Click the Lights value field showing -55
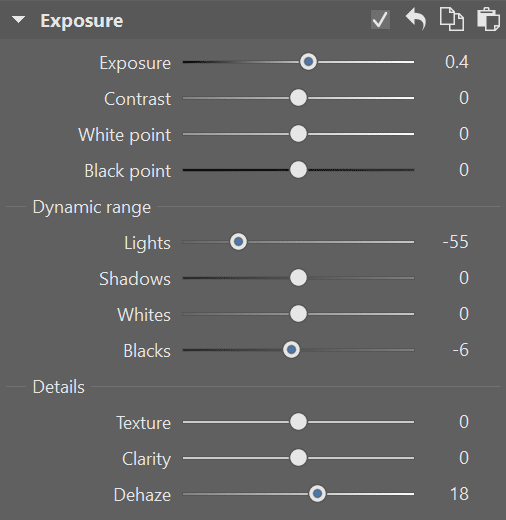 click(455, 242)
